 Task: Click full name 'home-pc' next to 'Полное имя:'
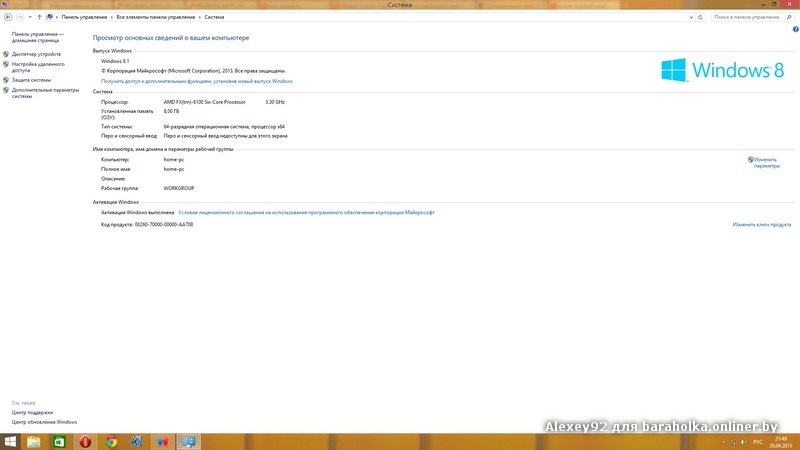tap(174, 169)
